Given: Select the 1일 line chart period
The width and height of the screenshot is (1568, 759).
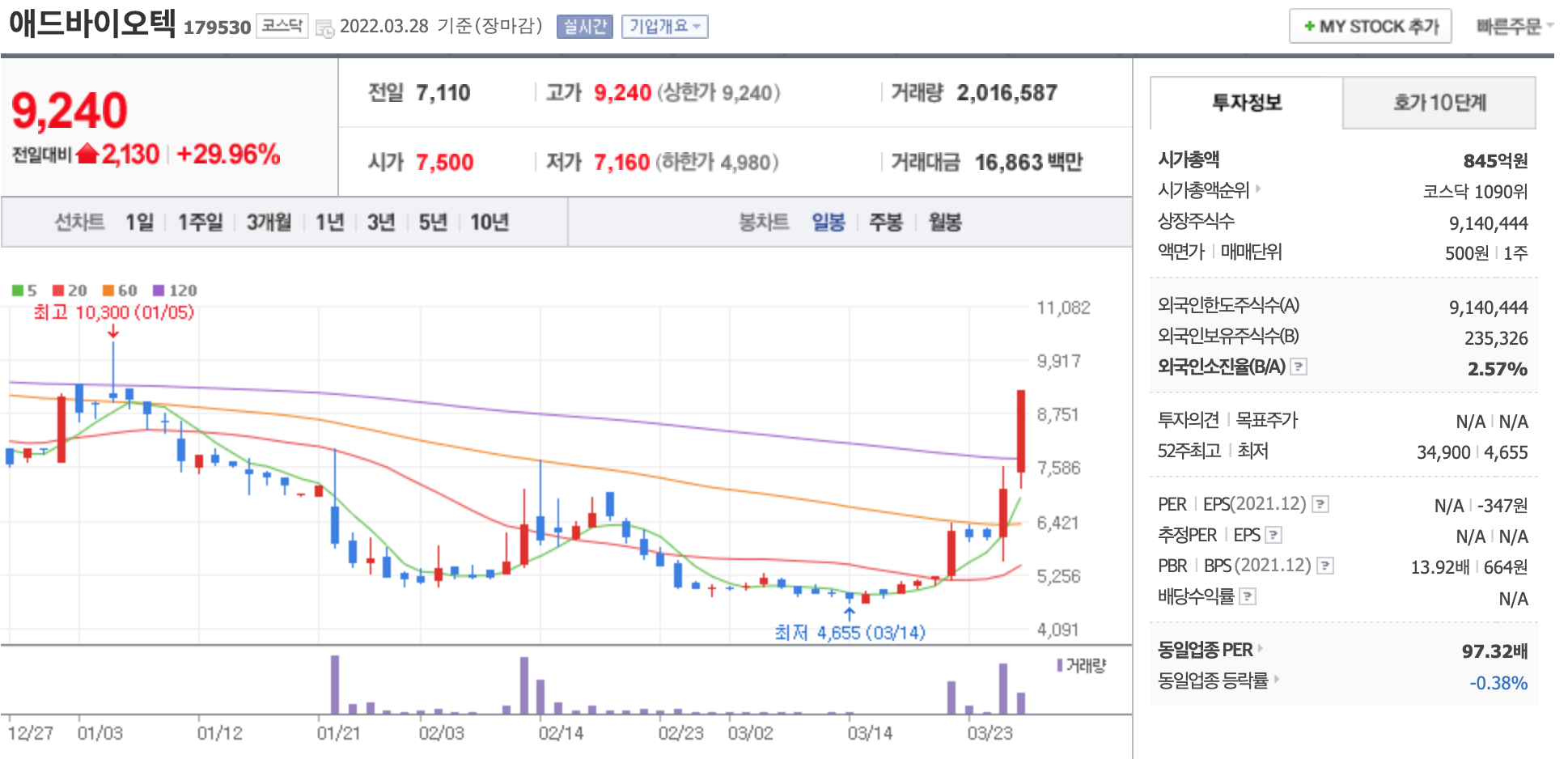Looking at the screenshot, I should pyautogui.click(x=139, y=222).
